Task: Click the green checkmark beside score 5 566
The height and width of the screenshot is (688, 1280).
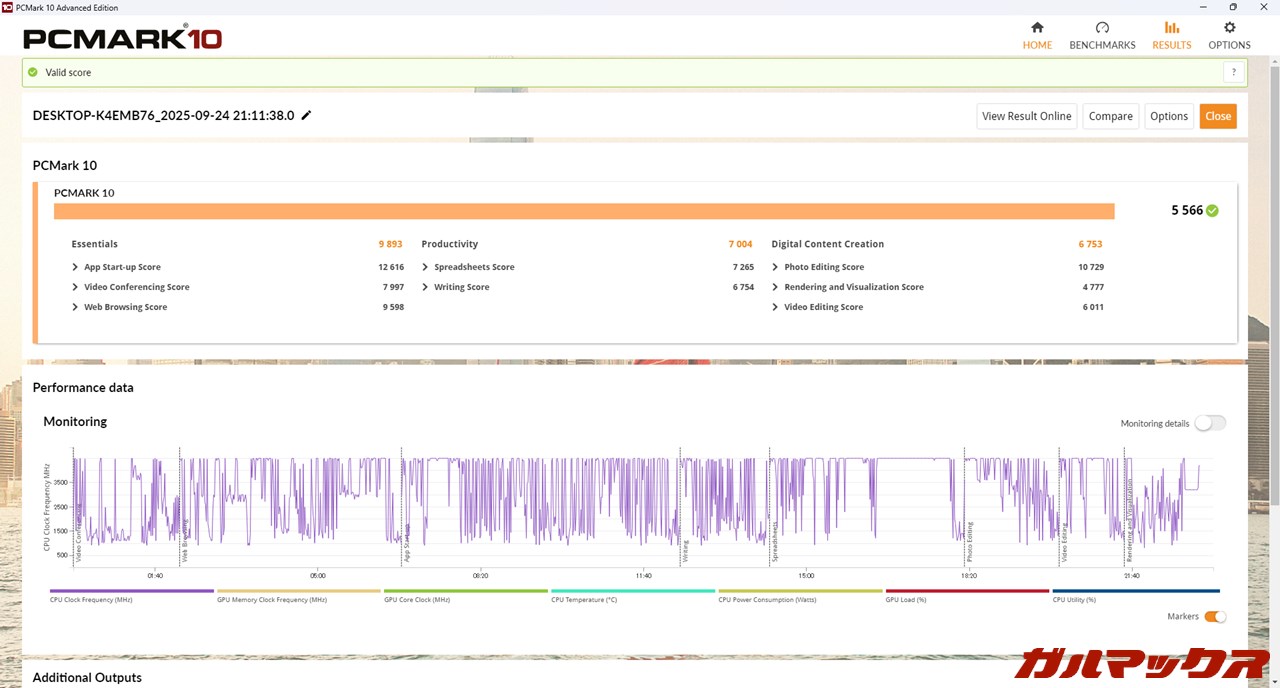Action: coord(1212,211)
